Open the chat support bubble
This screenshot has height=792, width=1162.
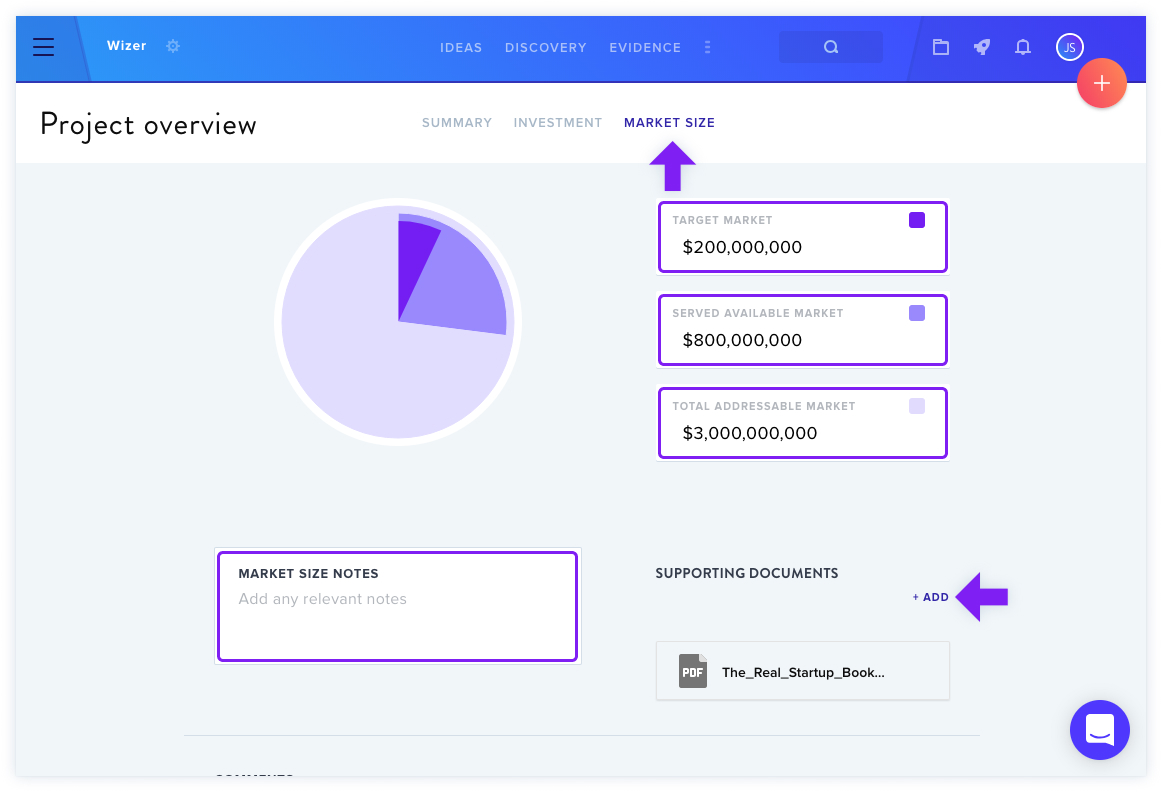pos(1100,730)
